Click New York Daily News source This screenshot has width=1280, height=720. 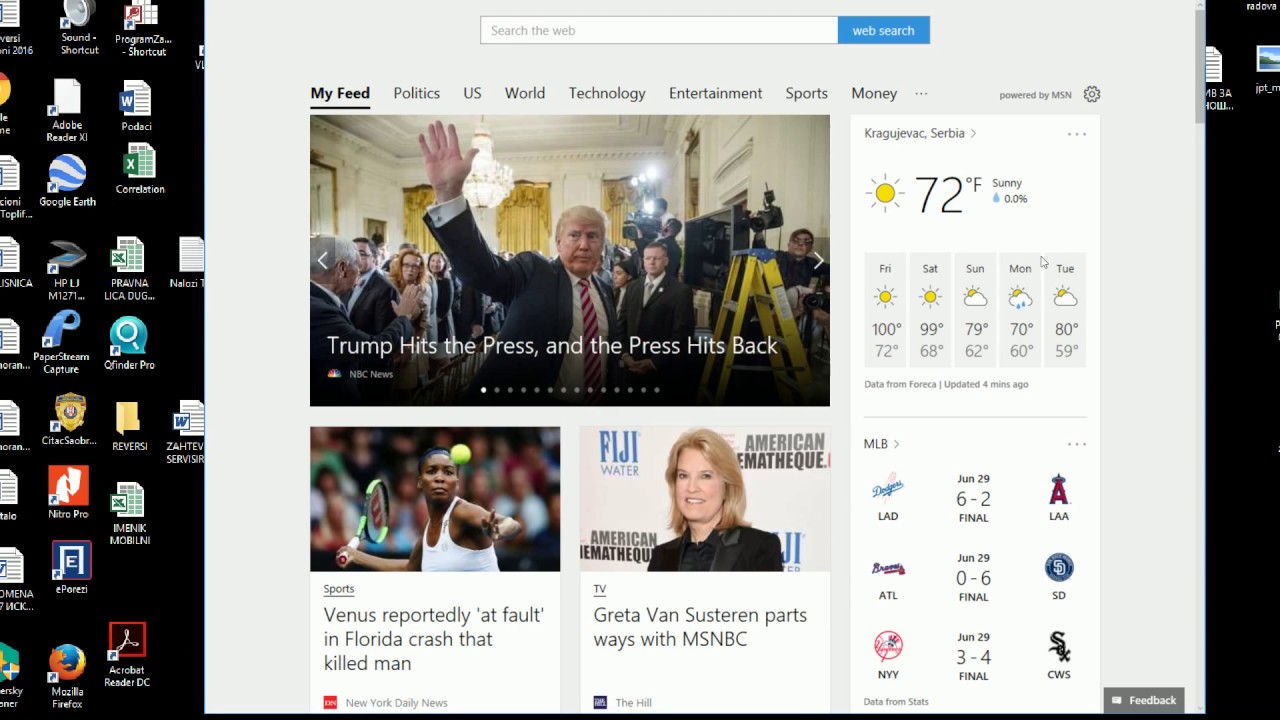pos(396,703)
